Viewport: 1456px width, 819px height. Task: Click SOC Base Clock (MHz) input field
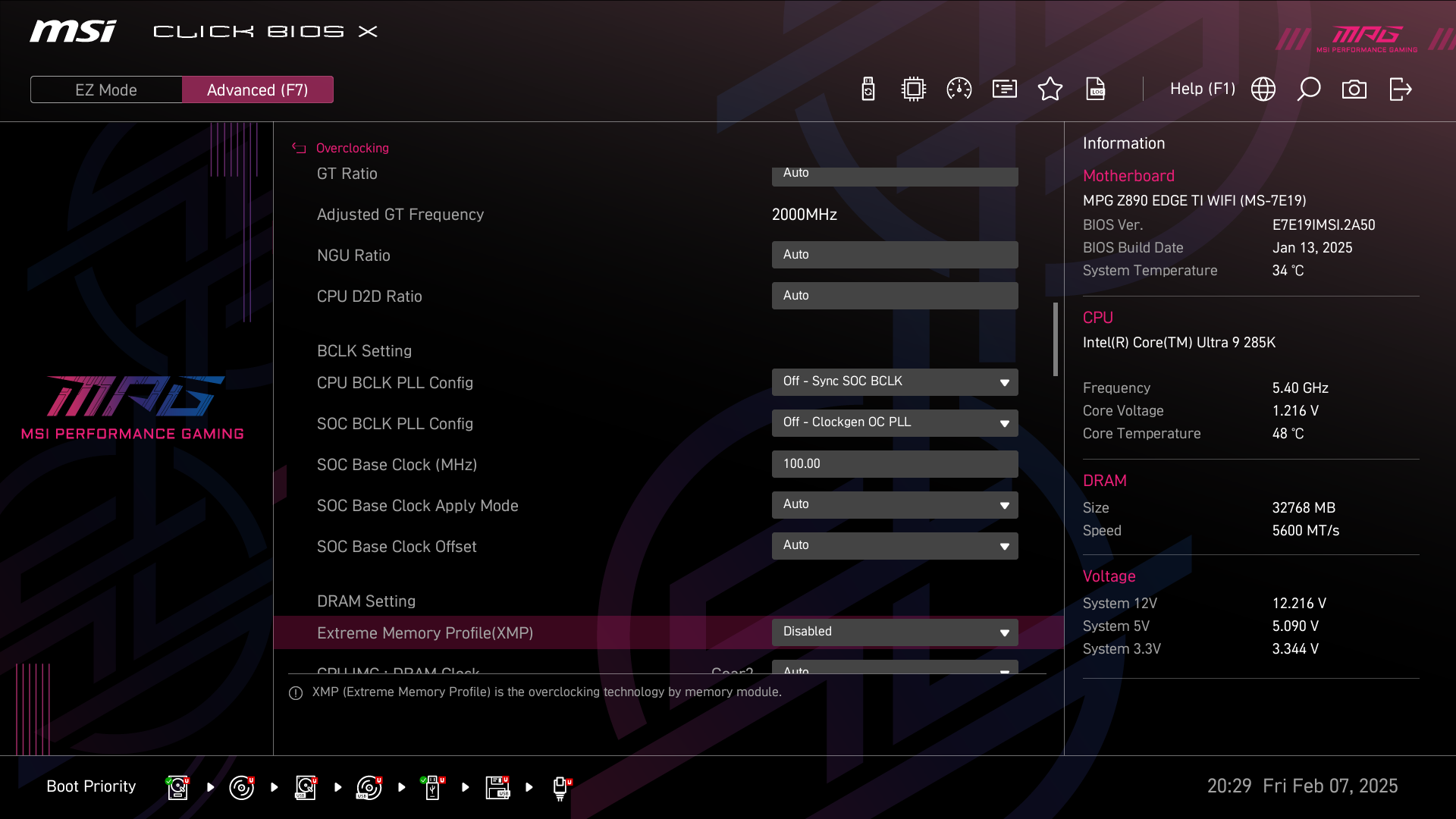pyautogui.click(x=895, y=464)
